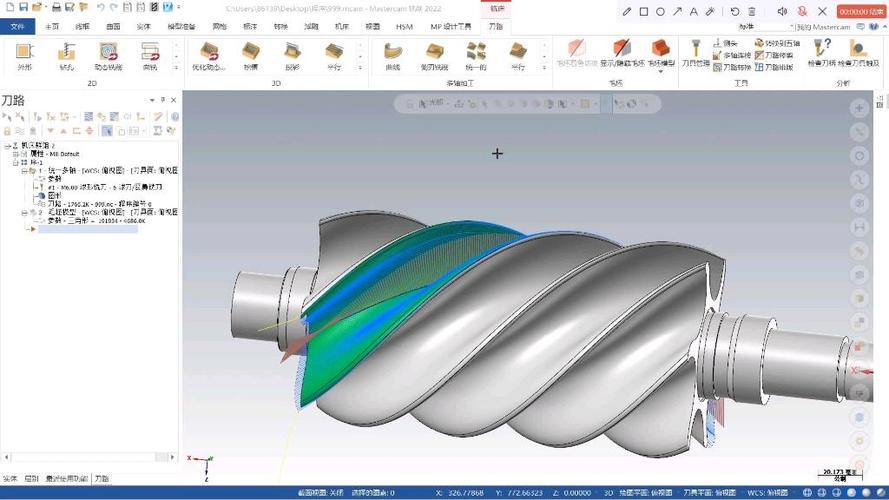Pick 平行 in the 多轴加工 group
Image resolution: width=889 pixels, height=500 pixels.
tap(518, 56)
